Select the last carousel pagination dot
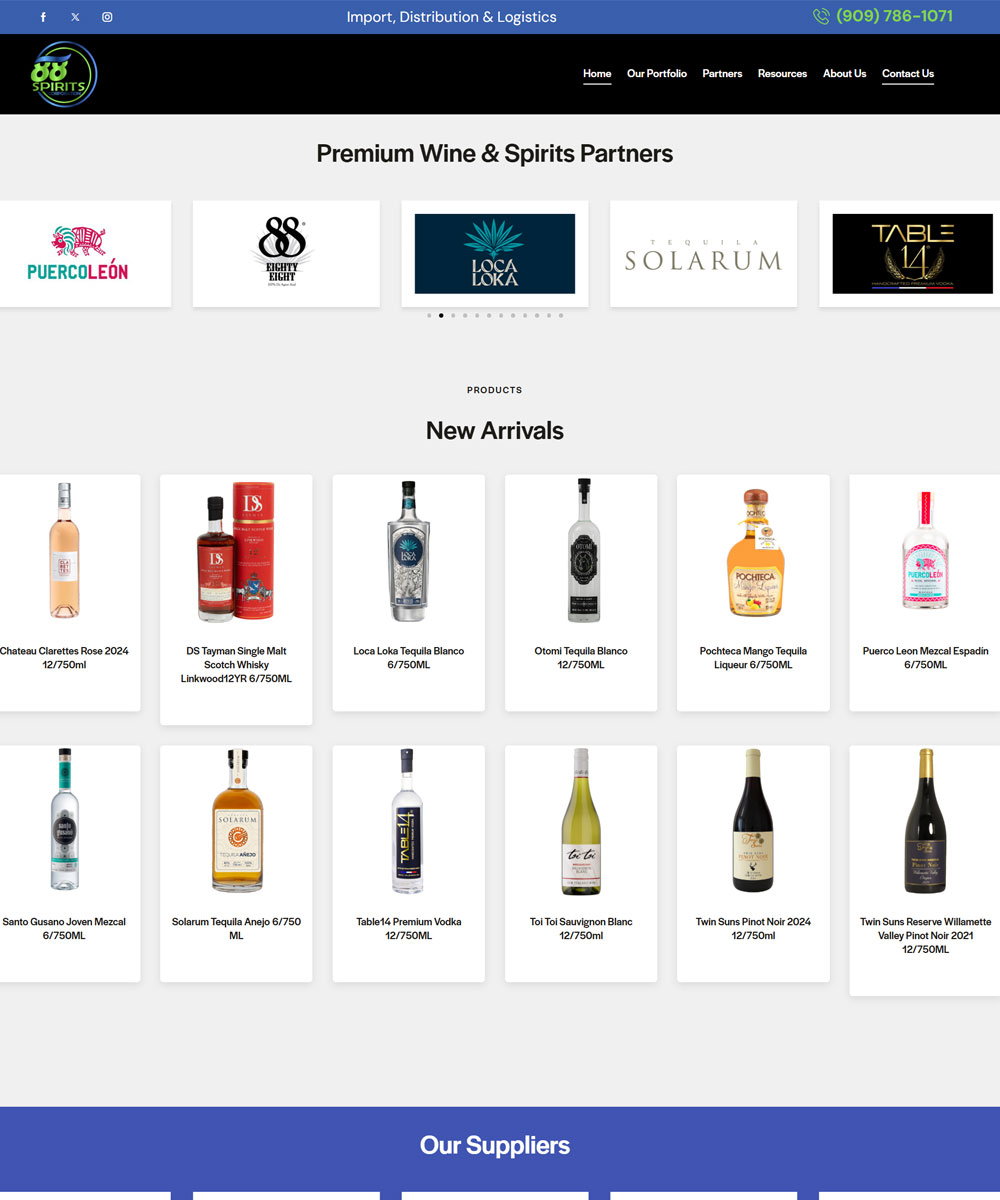Image resolution: width=1000 pixels, height=1200 pixels. 561,315
